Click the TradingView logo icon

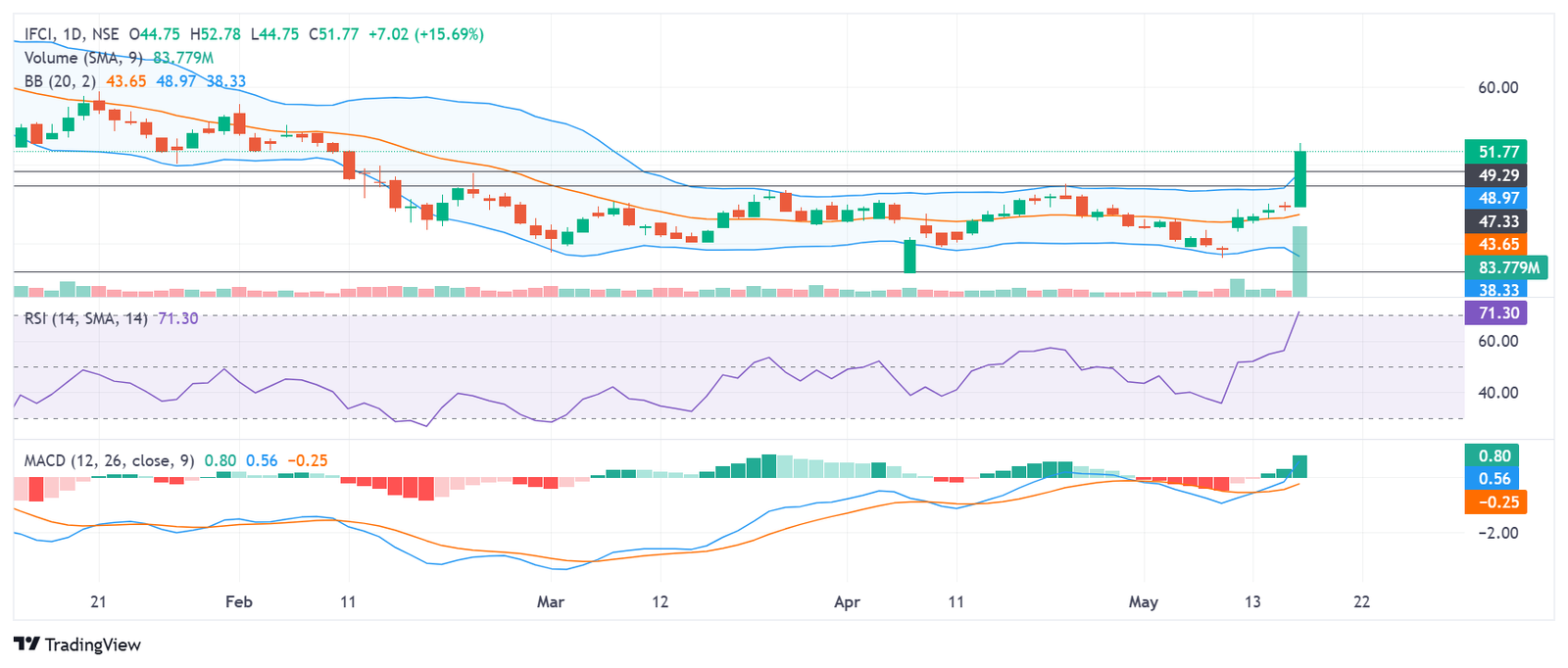[26, 644]
